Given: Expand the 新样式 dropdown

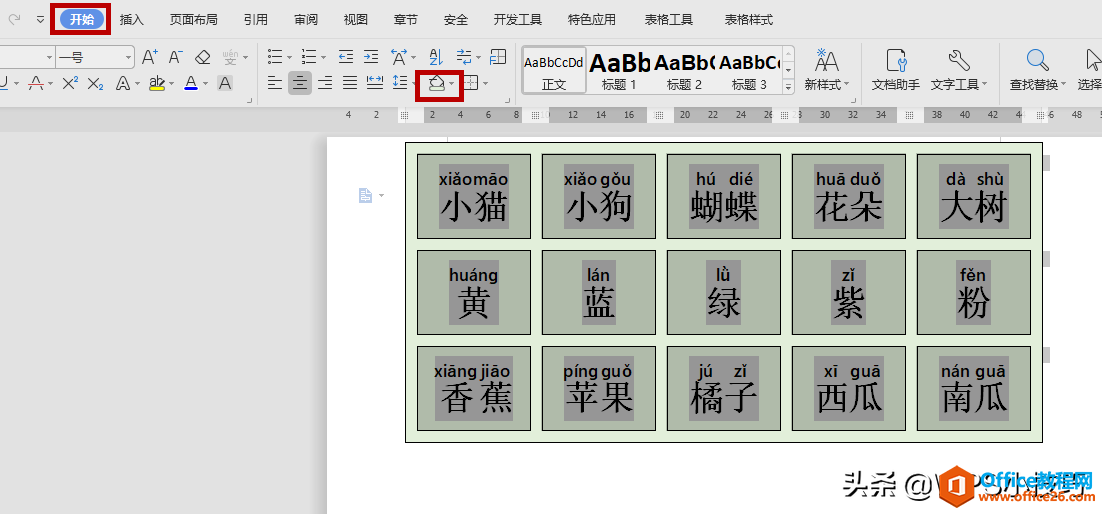Looking at the screenshot, I should (x=827, y=85).
